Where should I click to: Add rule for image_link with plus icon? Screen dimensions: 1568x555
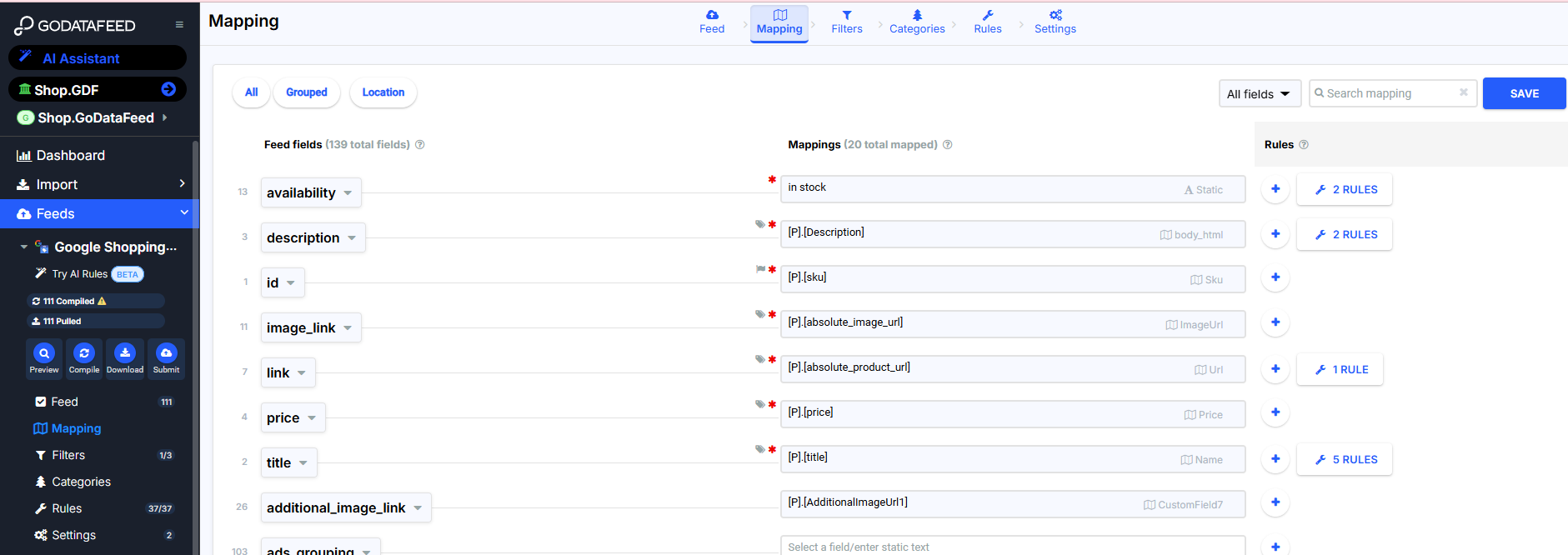tap(1275, 322)
